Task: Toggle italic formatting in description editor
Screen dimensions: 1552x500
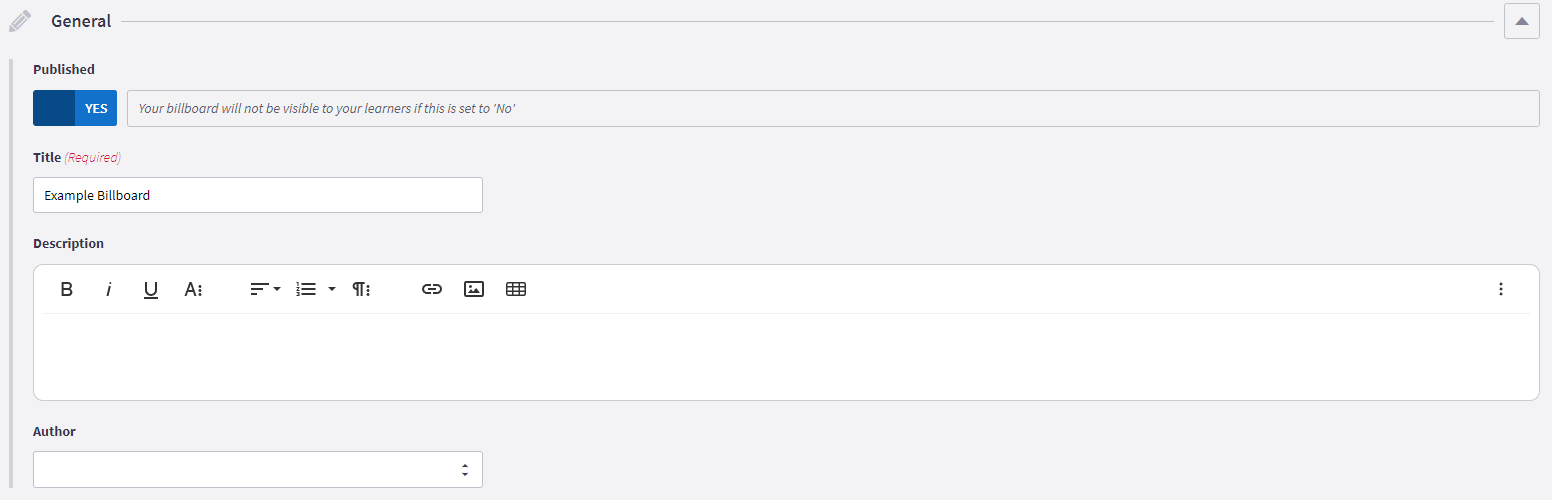Action: [x=109, y=289]
